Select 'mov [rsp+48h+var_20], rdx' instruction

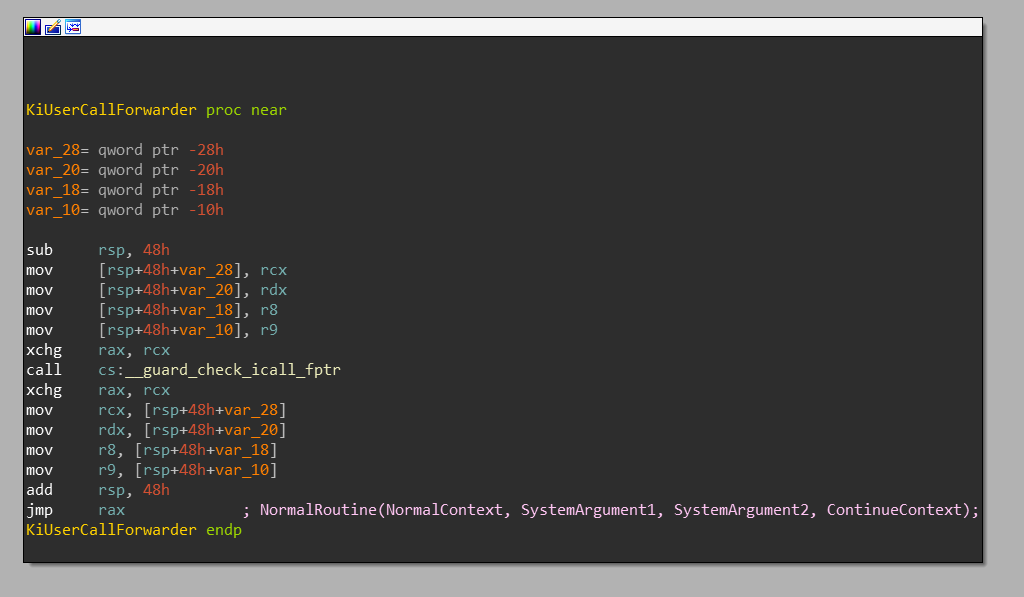[x=157, y=290]
